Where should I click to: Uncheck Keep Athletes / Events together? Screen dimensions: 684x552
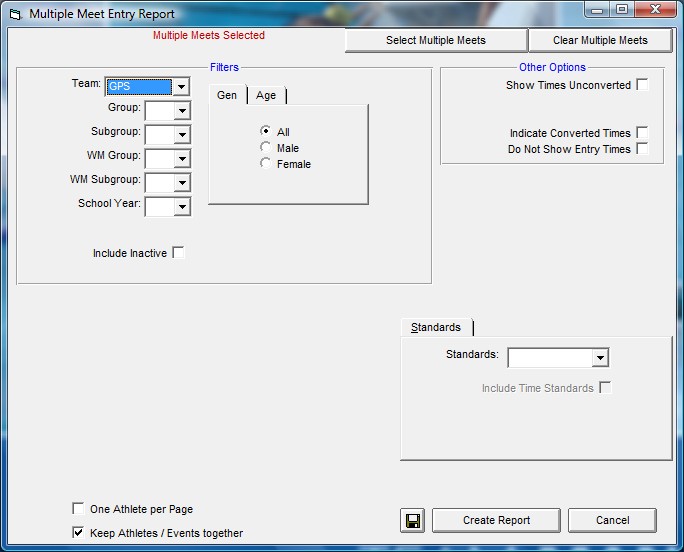(78, 532)
